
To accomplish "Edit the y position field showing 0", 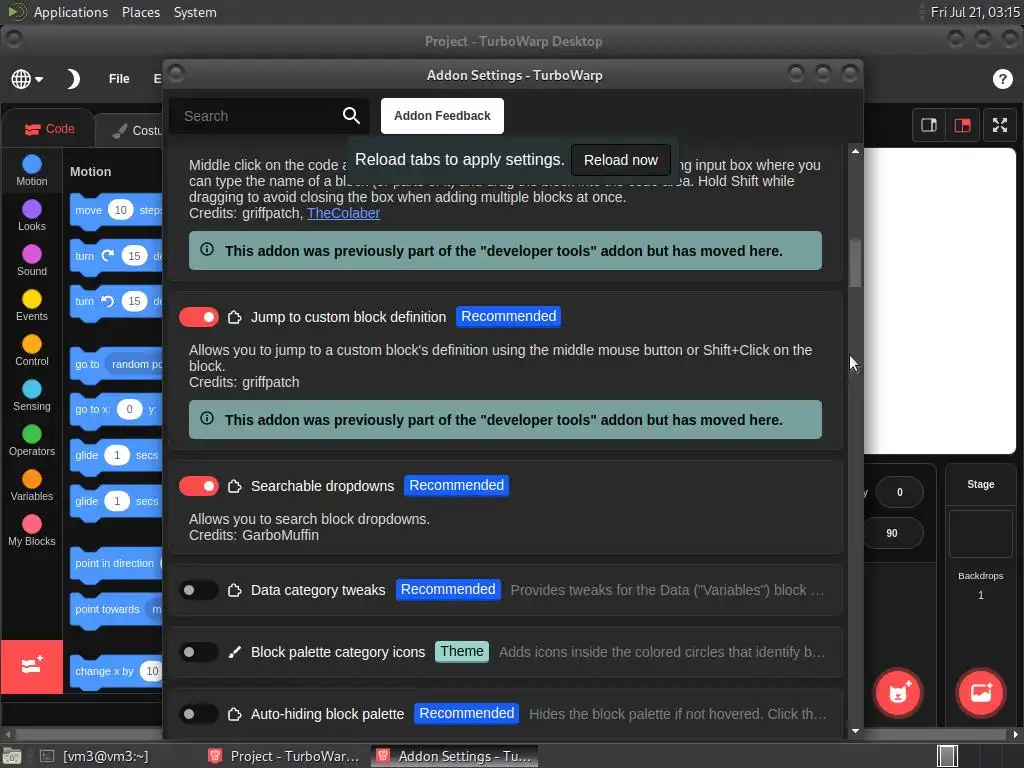I will click(899, 492).
